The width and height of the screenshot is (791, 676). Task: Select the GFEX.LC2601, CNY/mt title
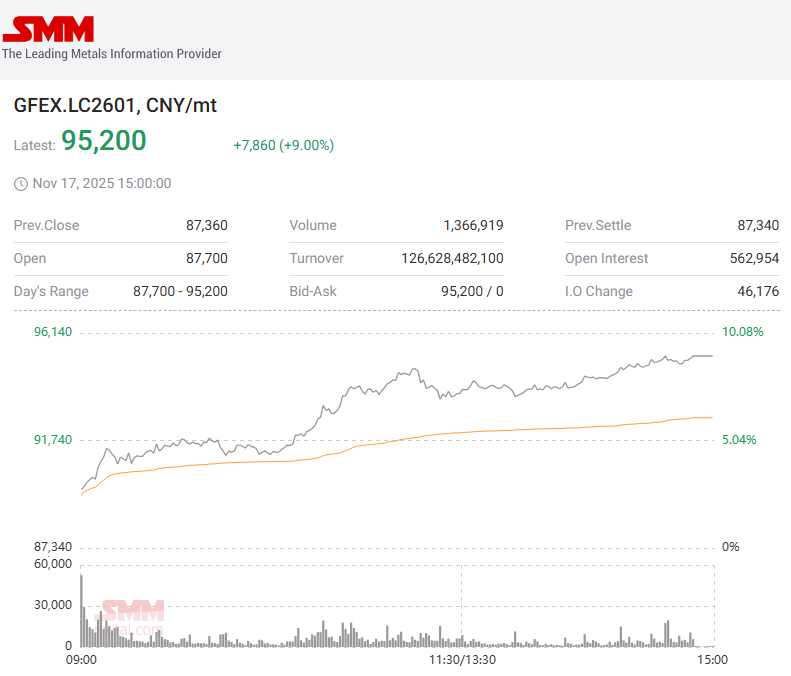115,105
